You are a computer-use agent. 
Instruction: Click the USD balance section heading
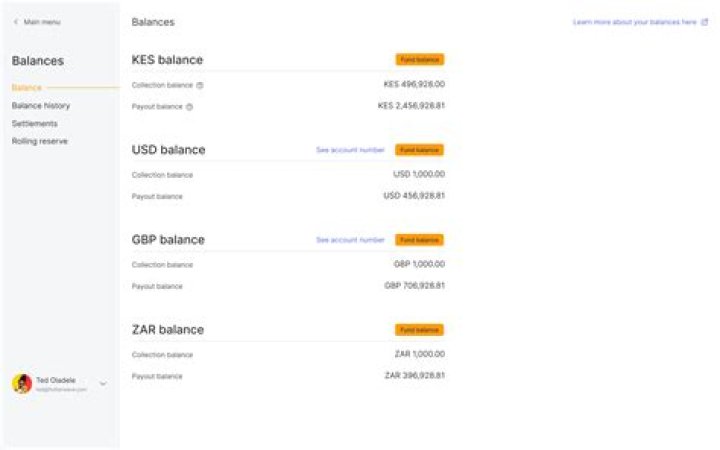[168, 150]
